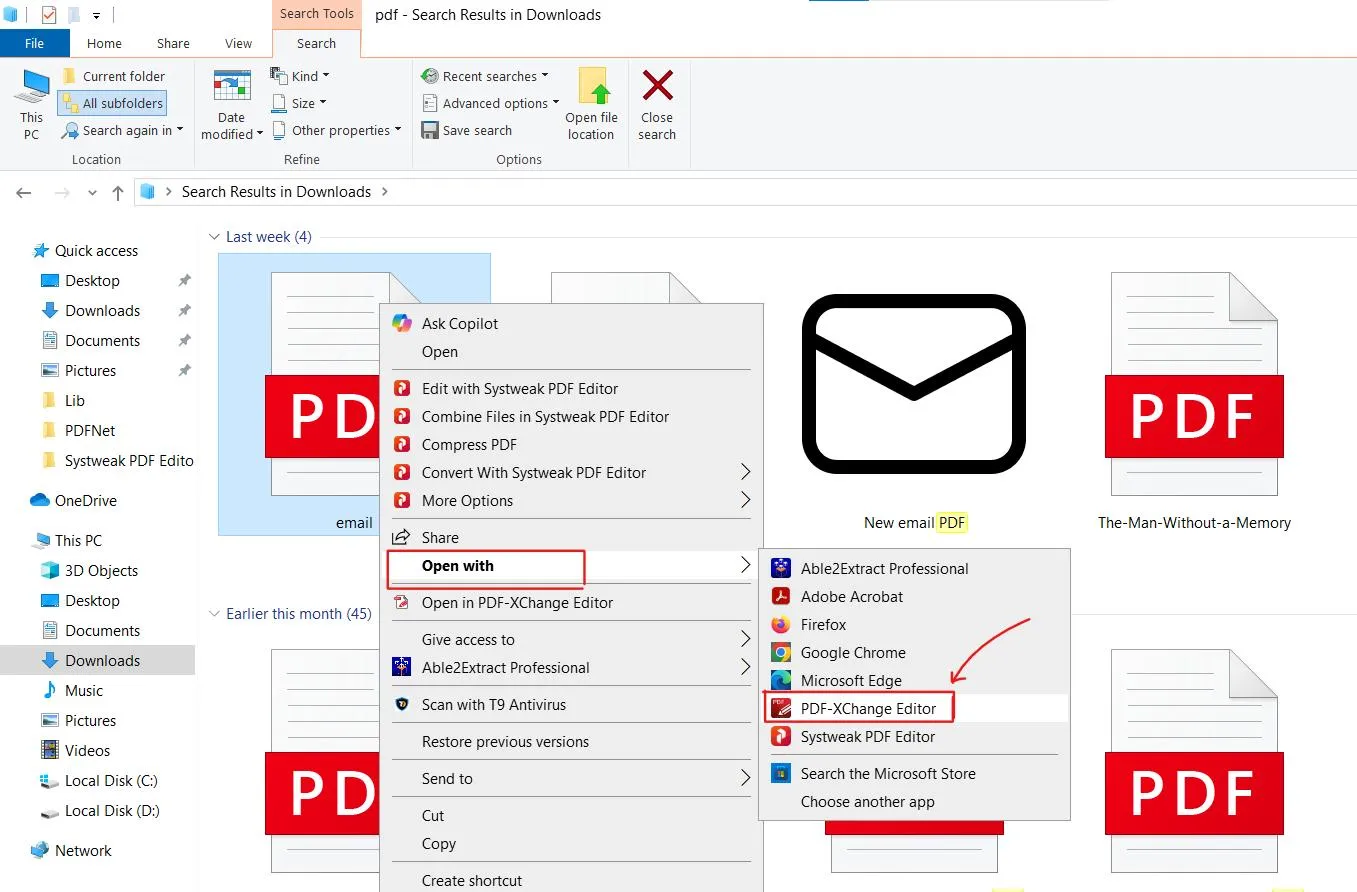Switch to the View ribbon tab
This screenshot has width=1357, height=892.
238,43
